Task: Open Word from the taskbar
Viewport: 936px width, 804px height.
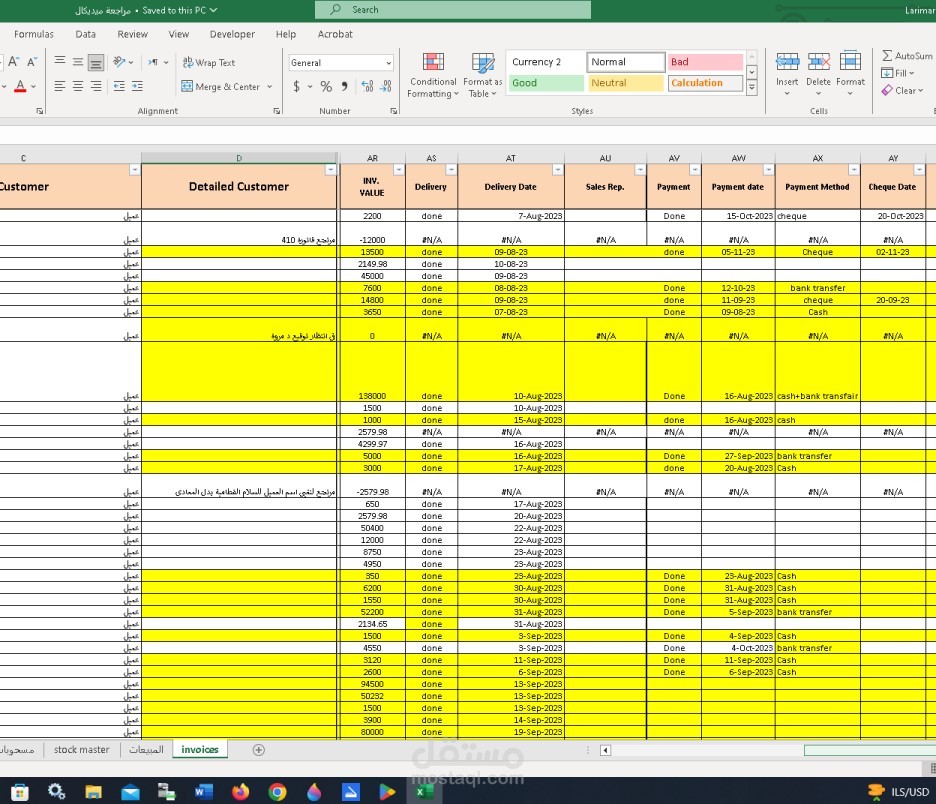Action: tap(204, 791)
